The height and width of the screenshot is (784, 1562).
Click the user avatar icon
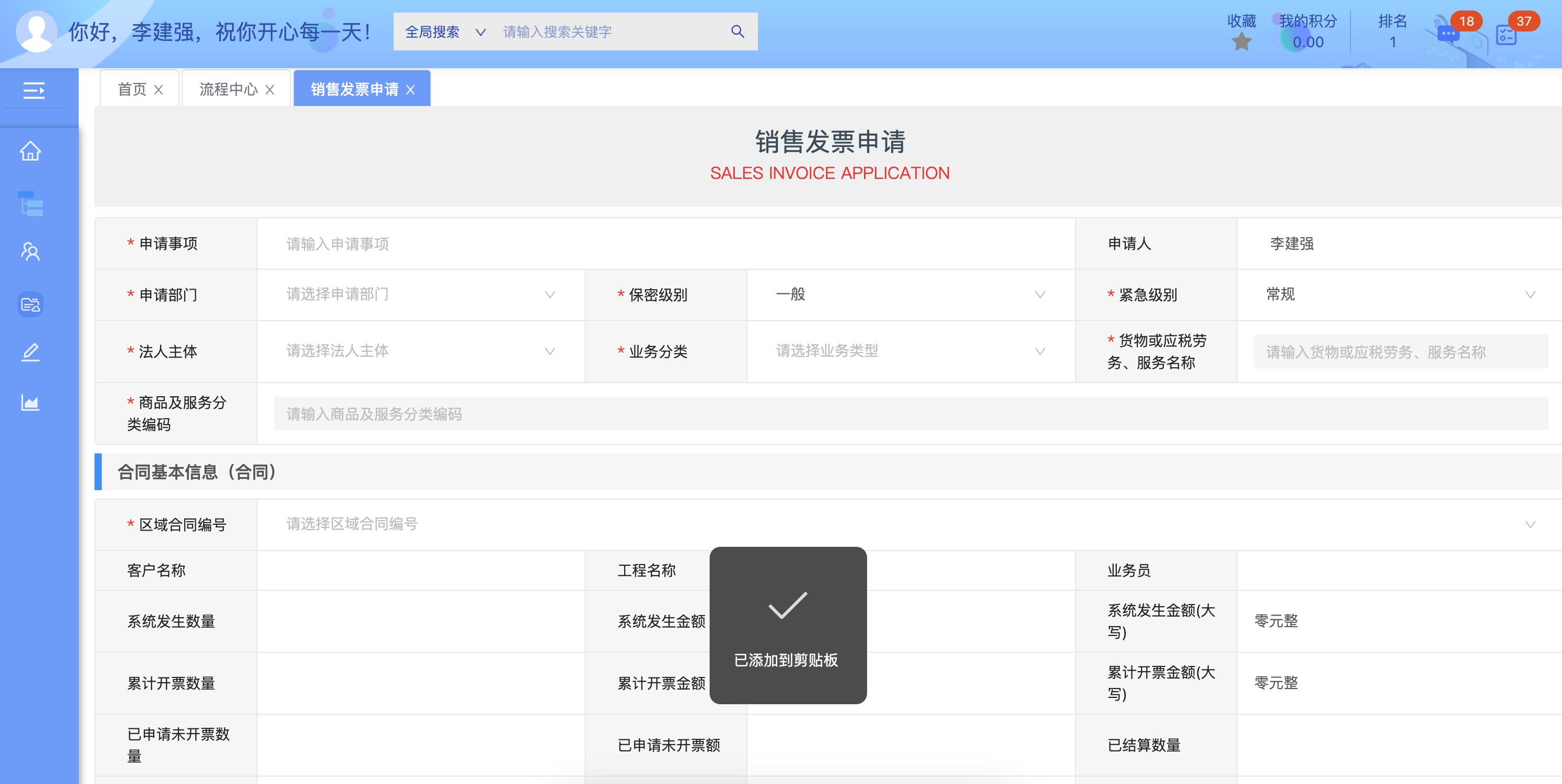(36, 31)
